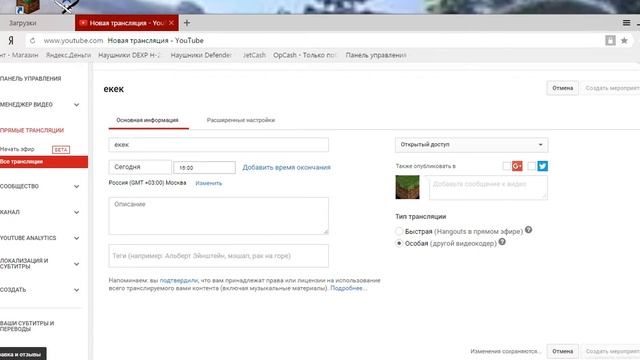Viewport: 640px width, 360px height.
Task: Click the Google+ share icon
Action: [x=517, y=166]
